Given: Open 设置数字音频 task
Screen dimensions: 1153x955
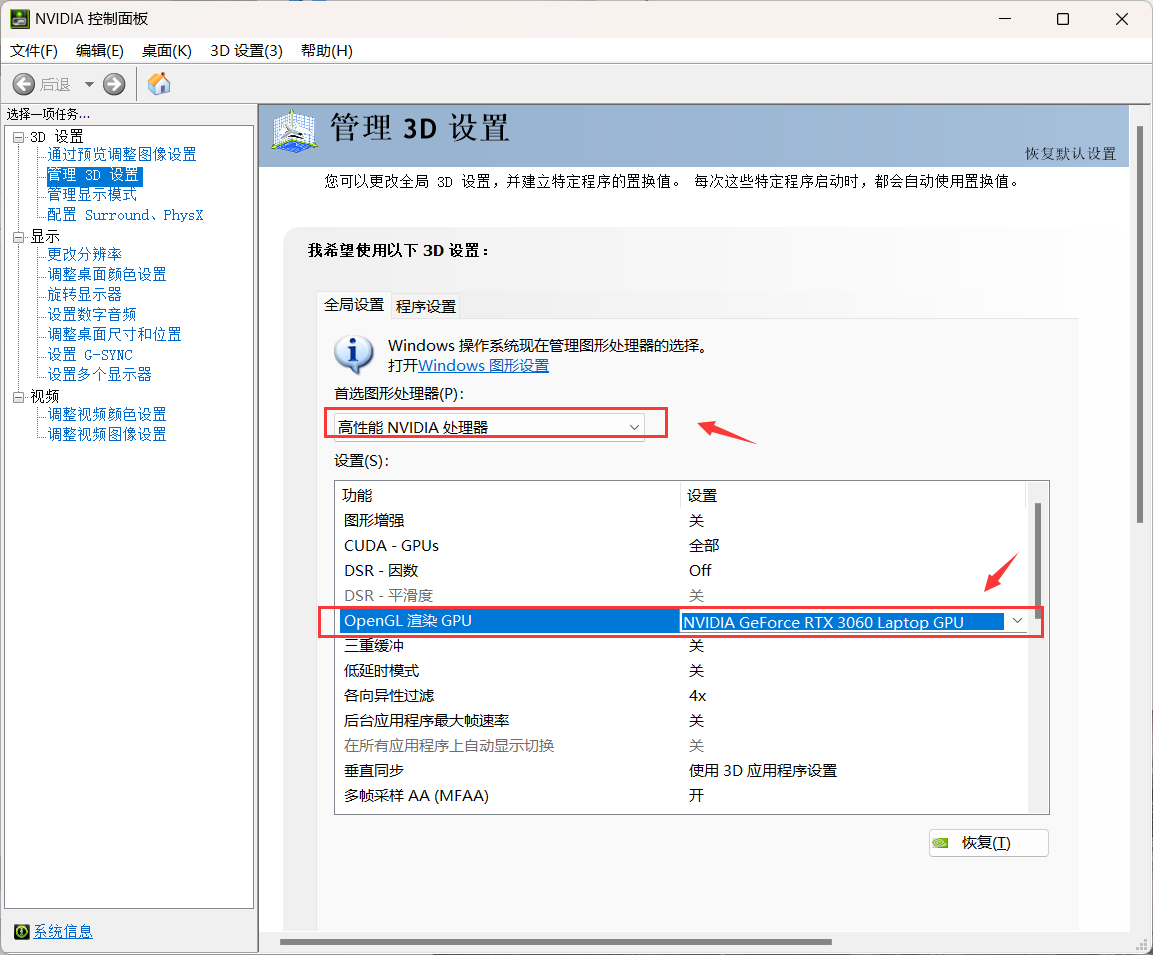Looking at the screenshot, I should (x=92, y=314).
